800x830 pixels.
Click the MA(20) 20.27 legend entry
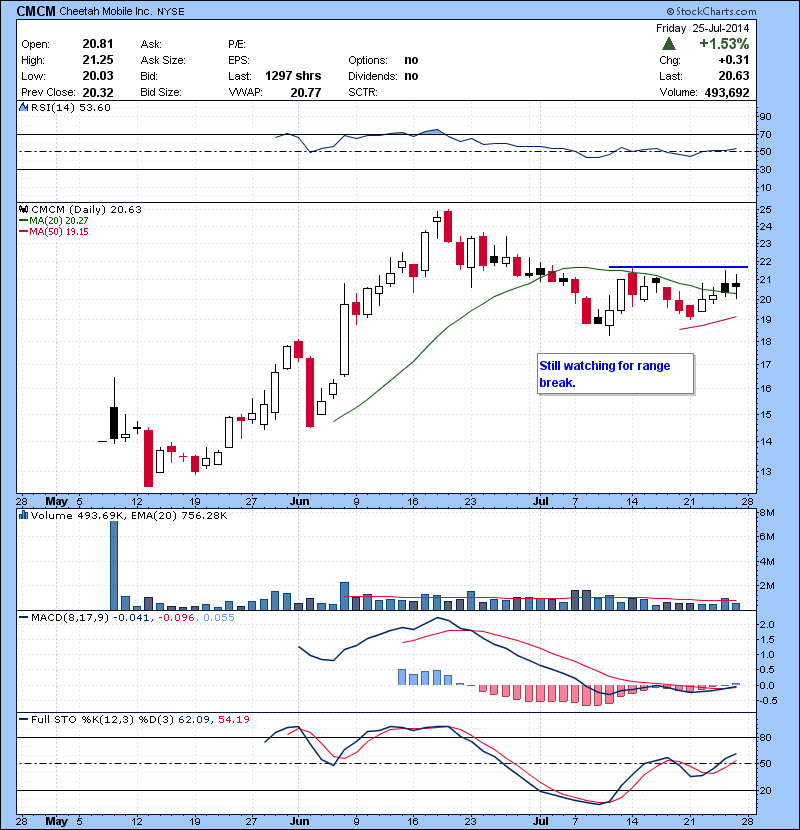59,221
